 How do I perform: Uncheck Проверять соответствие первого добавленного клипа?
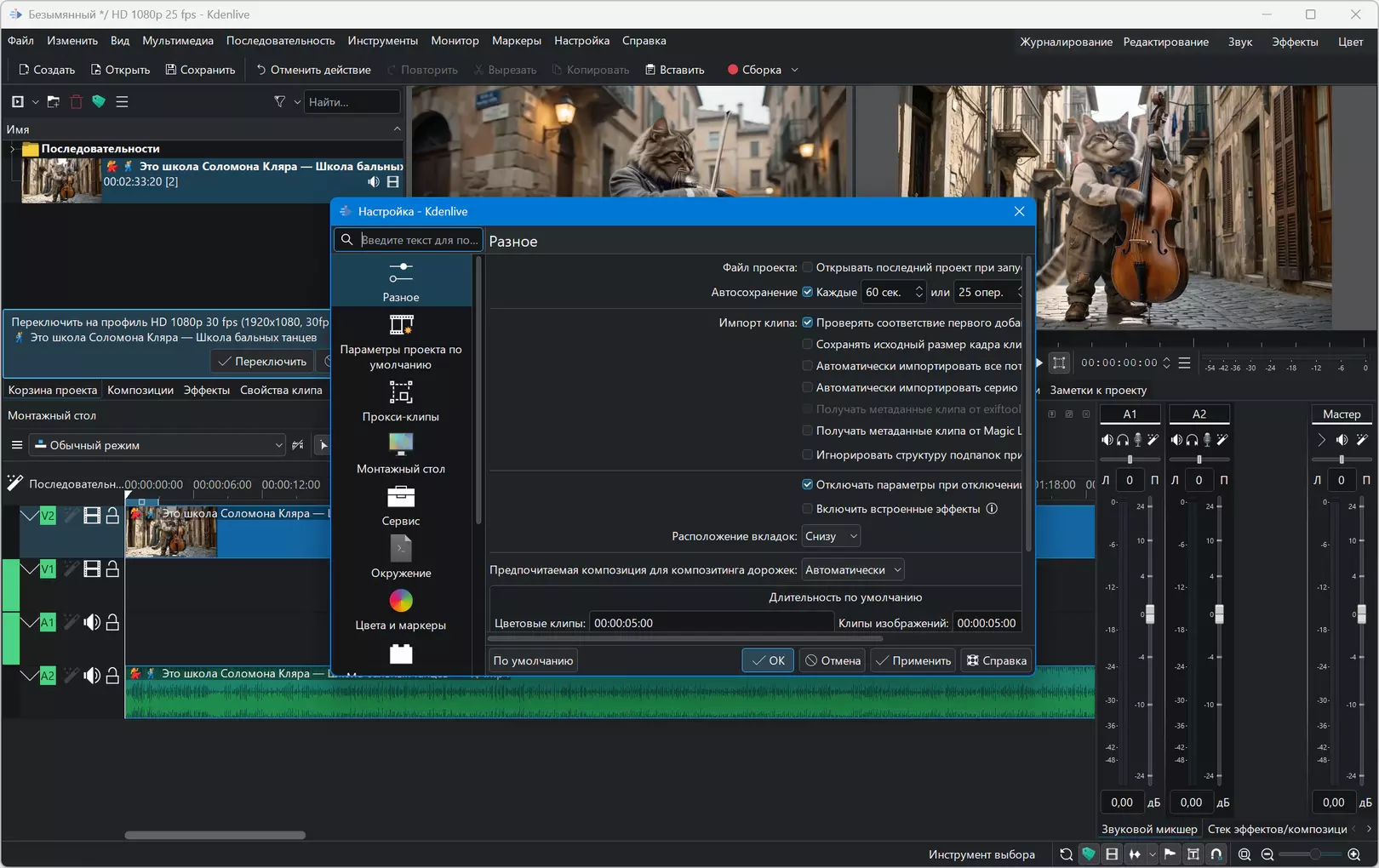[807, 323]
